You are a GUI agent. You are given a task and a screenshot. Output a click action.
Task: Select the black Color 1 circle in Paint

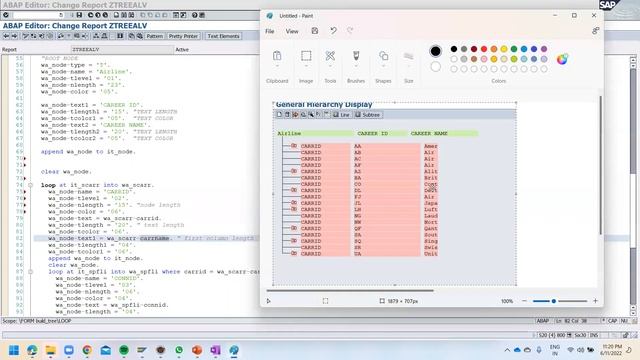click(x=436, y=51)
